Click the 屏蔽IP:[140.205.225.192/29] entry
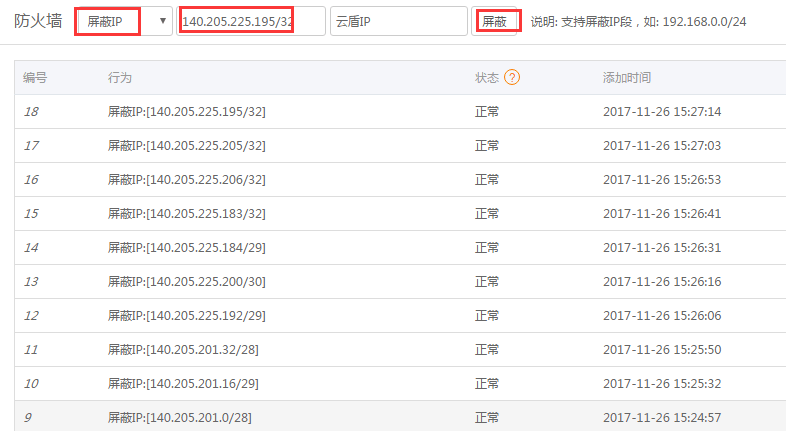The image size is (786, 431). [186, 316]
